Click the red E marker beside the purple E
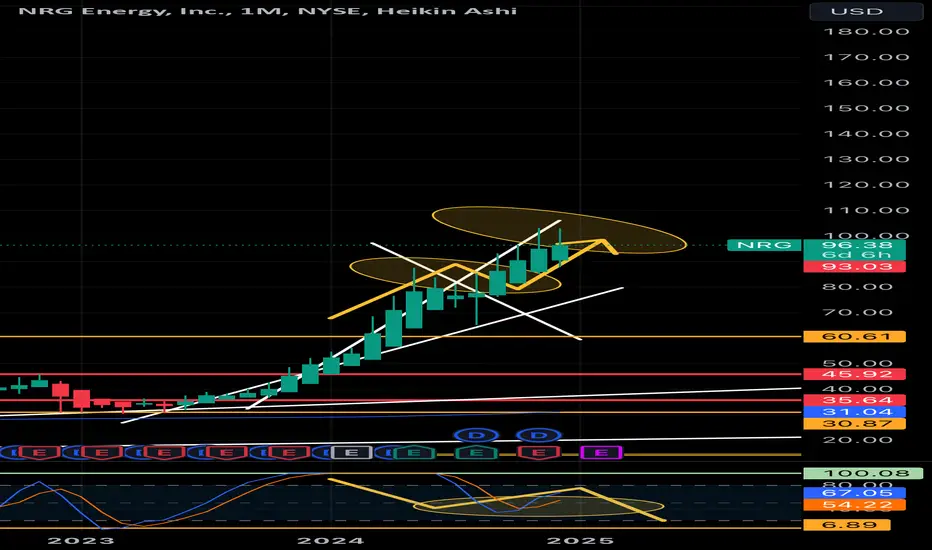This screenshot has height=550, width=932. point(539,453)
